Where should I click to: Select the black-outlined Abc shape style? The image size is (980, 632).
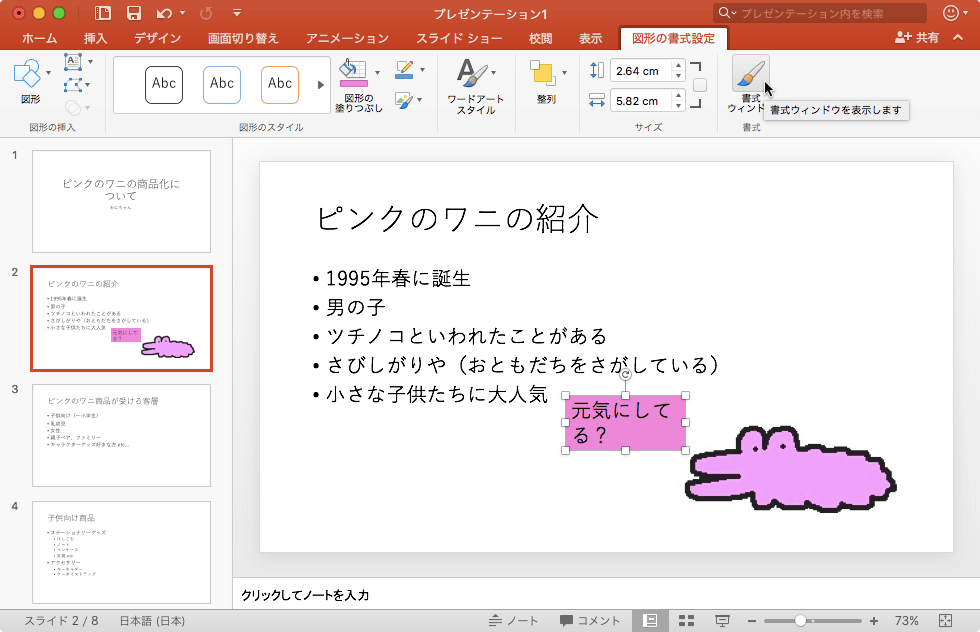tap(164, 84)
